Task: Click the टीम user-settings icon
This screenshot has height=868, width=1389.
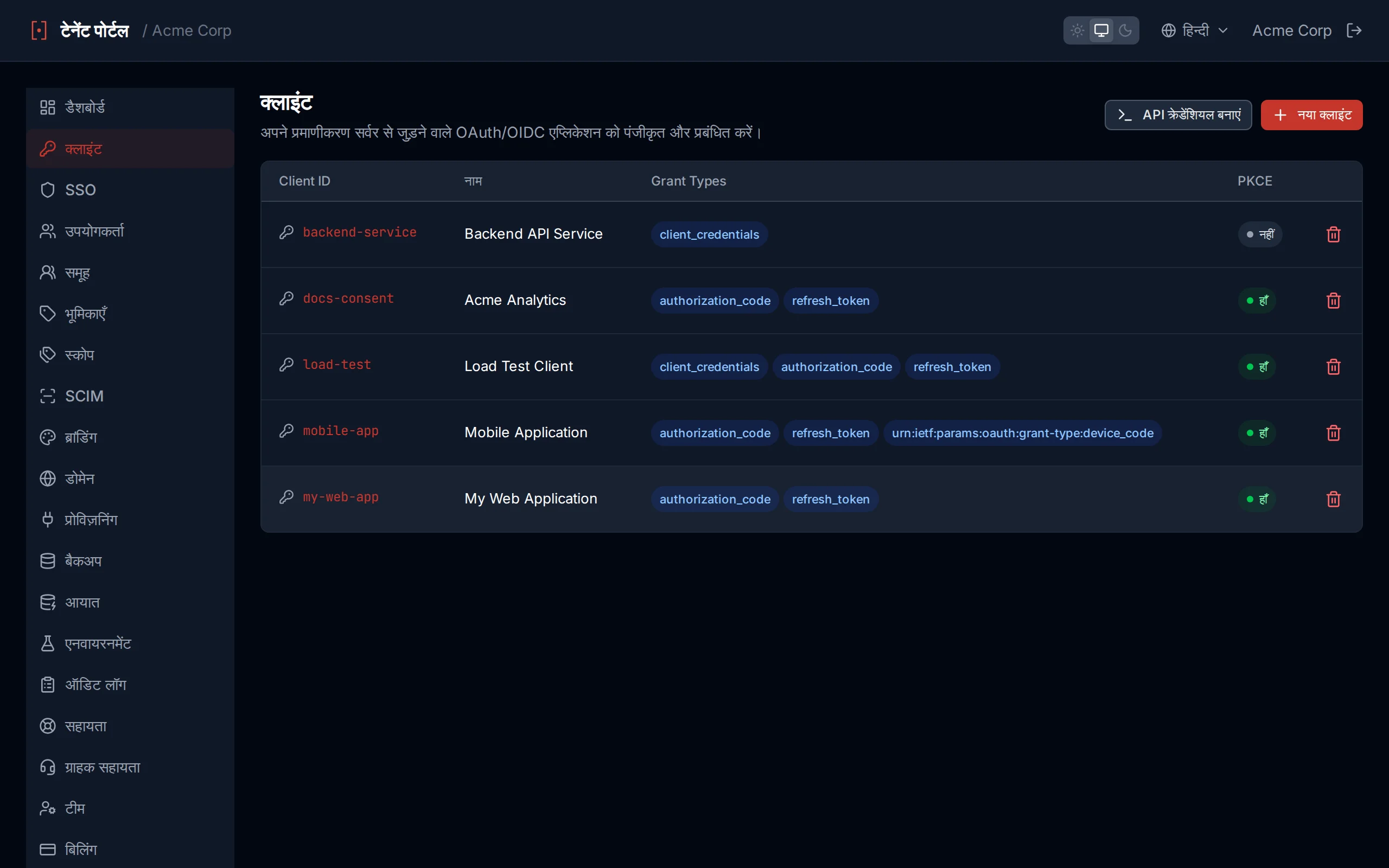Action: click(48, 808)
